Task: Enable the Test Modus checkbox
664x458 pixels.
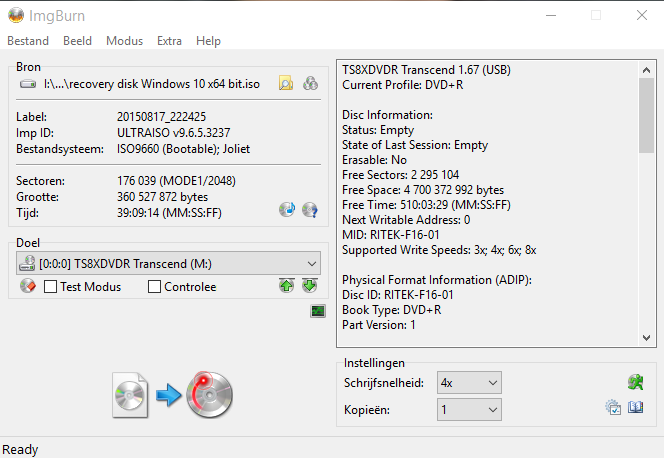Action: 50,287
